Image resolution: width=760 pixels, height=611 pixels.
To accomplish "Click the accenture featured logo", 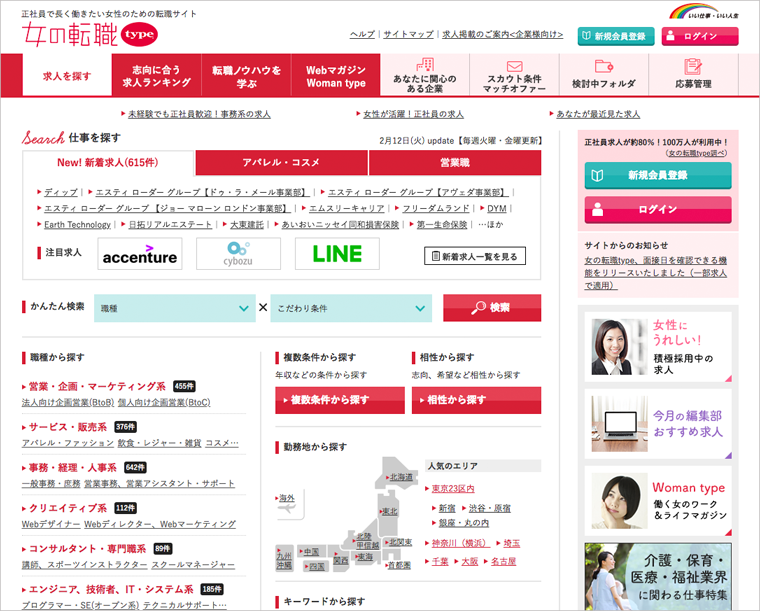I will click(x=140, y=253).
